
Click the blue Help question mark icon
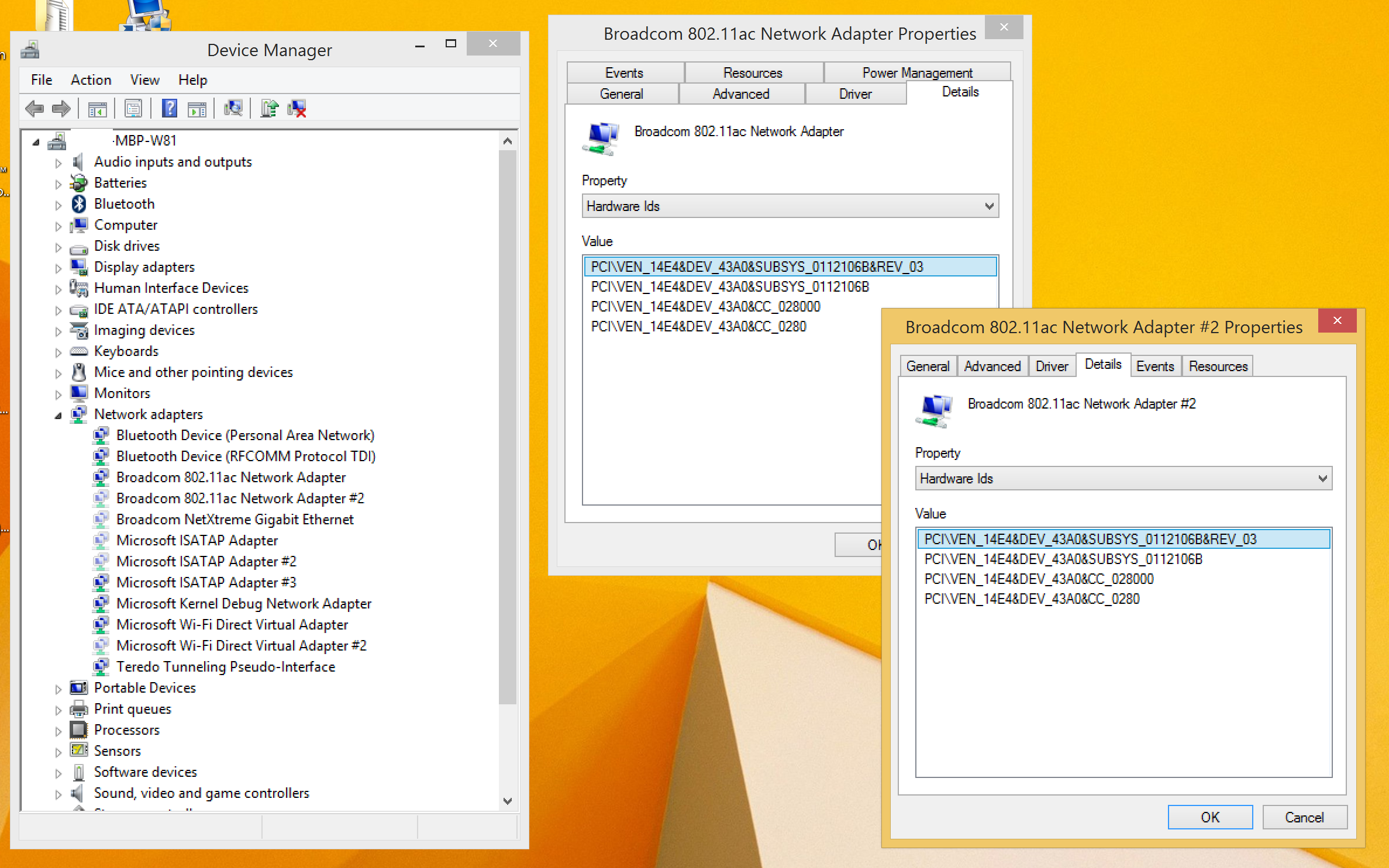tap(170, 108)
